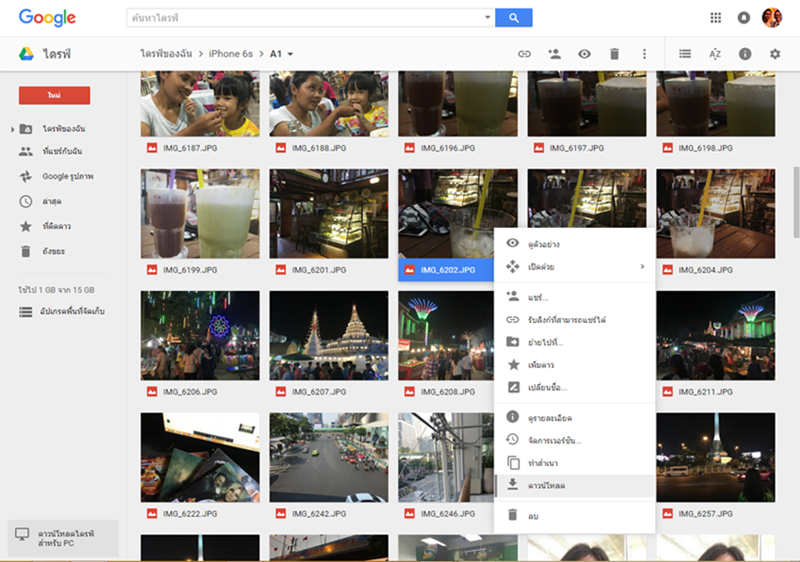Select IMG_6201.JPG thumbnail
Viewport: 800px width, 562px height.
(x=329, y=214)
